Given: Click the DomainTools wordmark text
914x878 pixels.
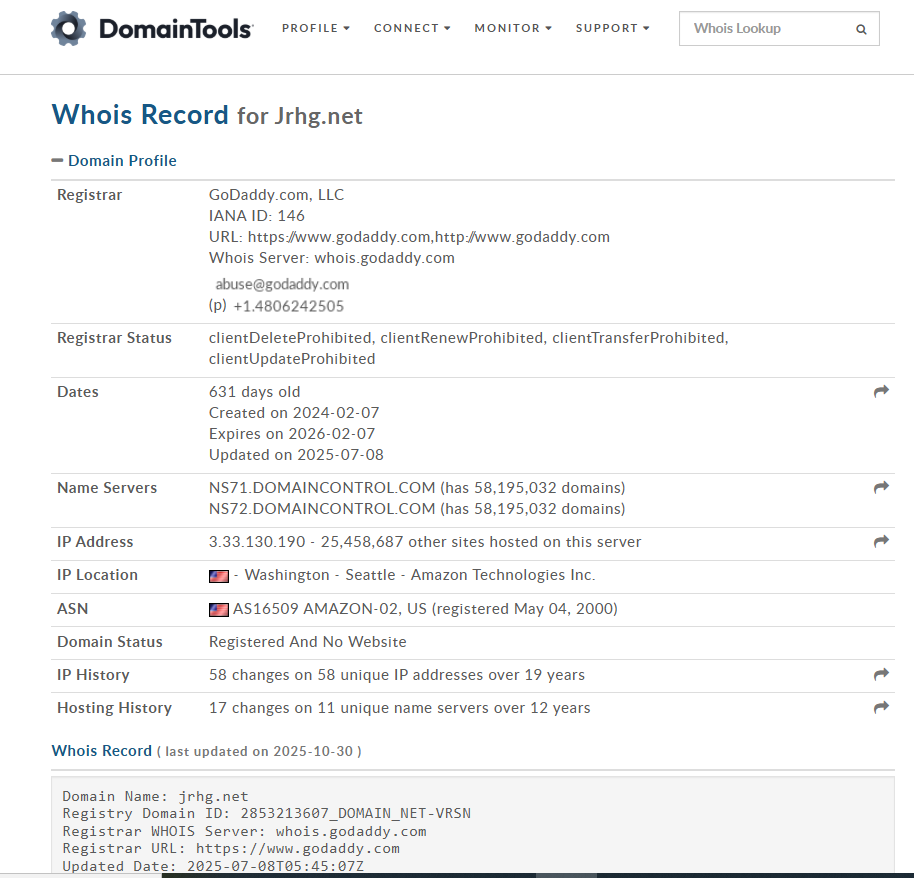Looking at the screenshot, I should click(176, 29).
